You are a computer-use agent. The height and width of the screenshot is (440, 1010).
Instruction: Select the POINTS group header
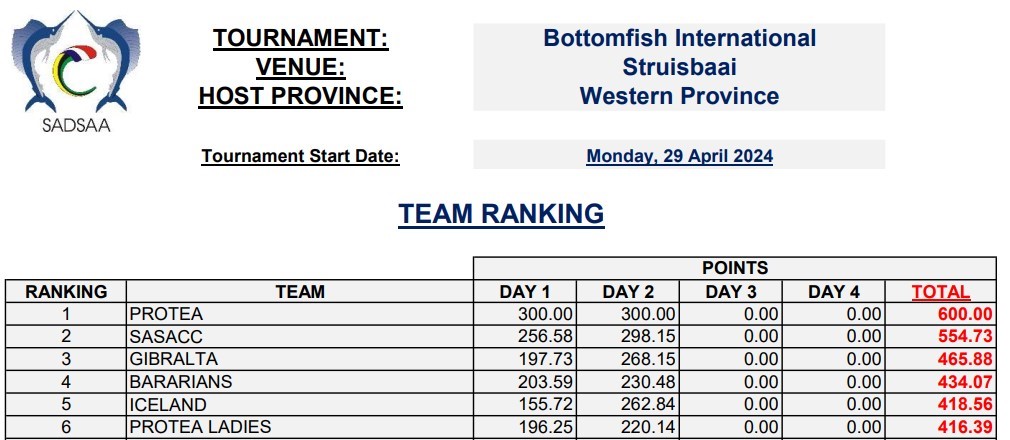click(x=735, y=268)
